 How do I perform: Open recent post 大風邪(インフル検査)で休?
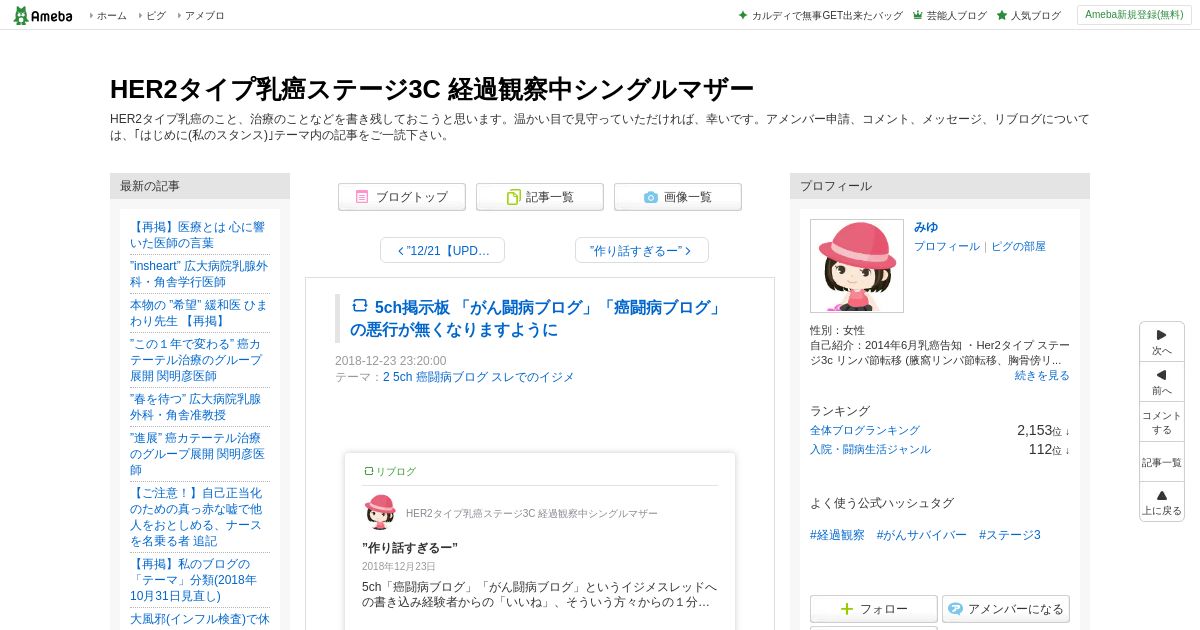pyautogui.click(x=200, y=619)
